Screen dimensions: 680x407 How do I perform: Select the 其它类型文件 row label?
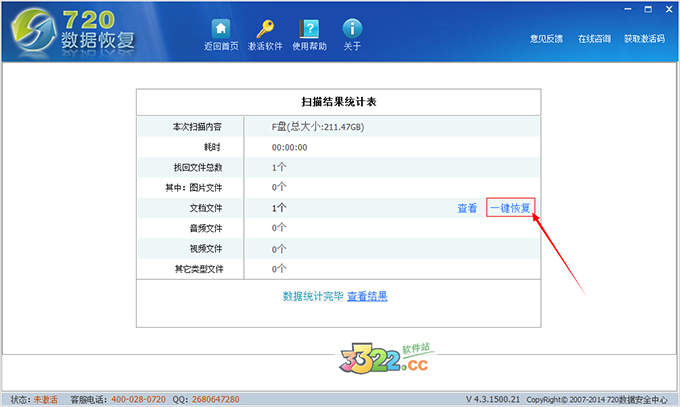click(199, 269)
